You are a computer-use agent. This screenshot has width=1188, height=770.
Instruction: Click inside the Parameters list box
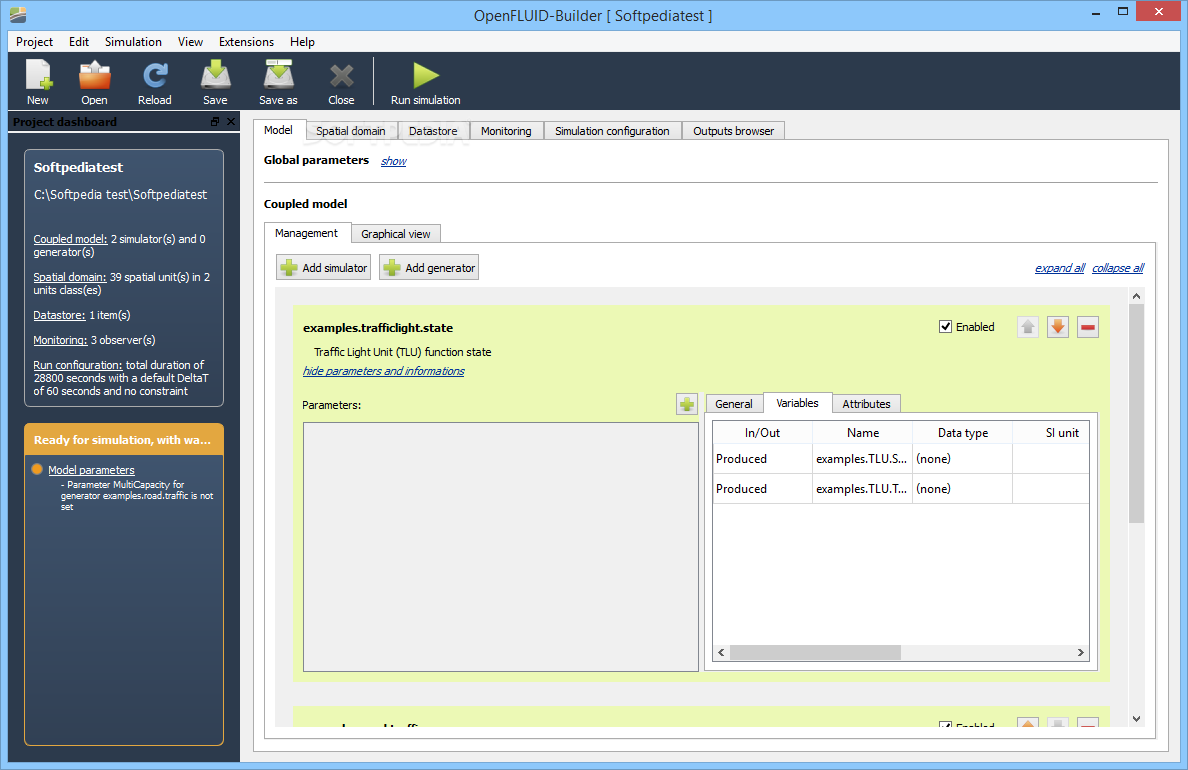point(501,546)
